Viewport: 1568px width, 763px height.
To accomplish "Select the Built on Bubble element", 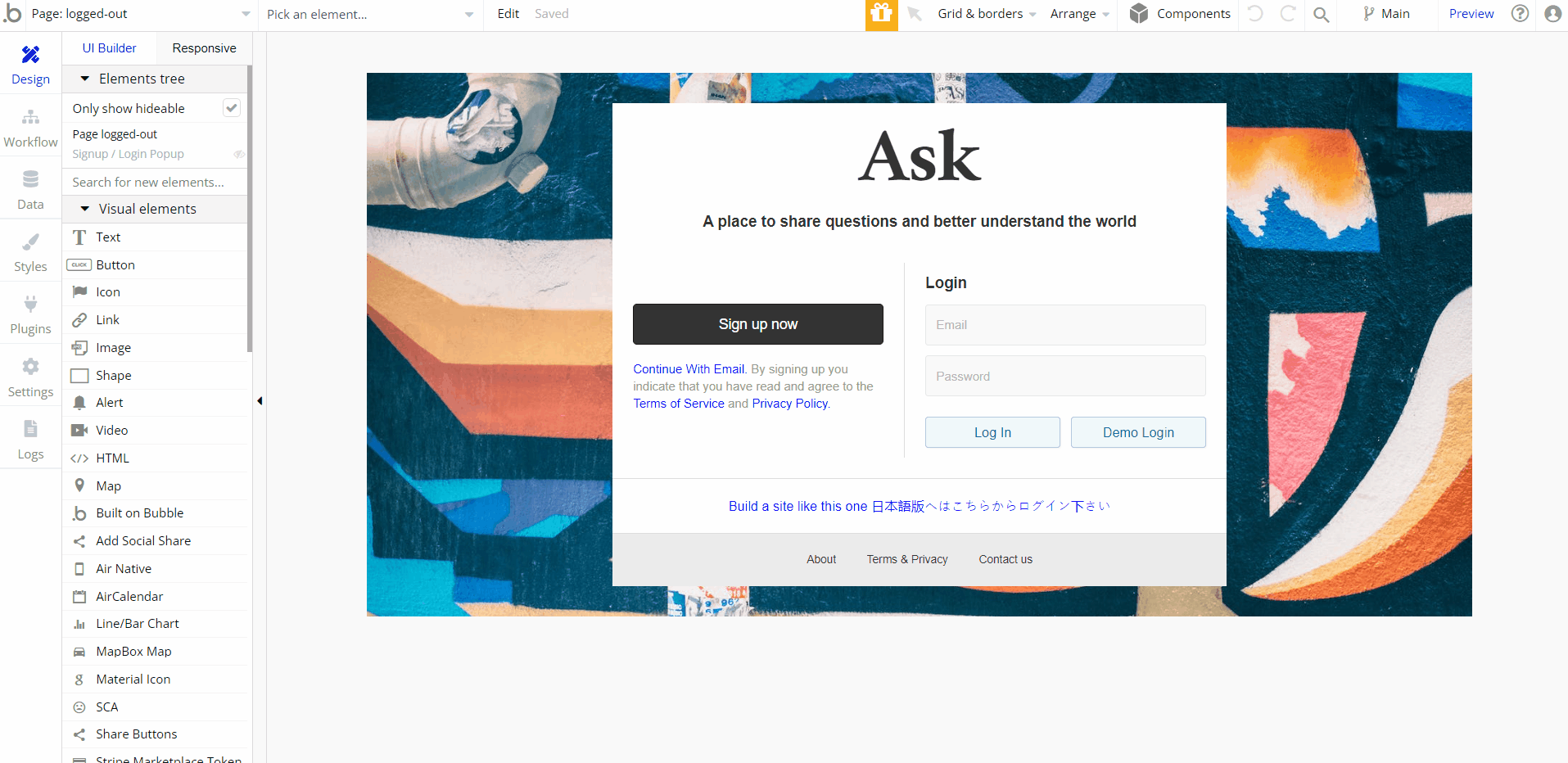I will pos(156,513).
